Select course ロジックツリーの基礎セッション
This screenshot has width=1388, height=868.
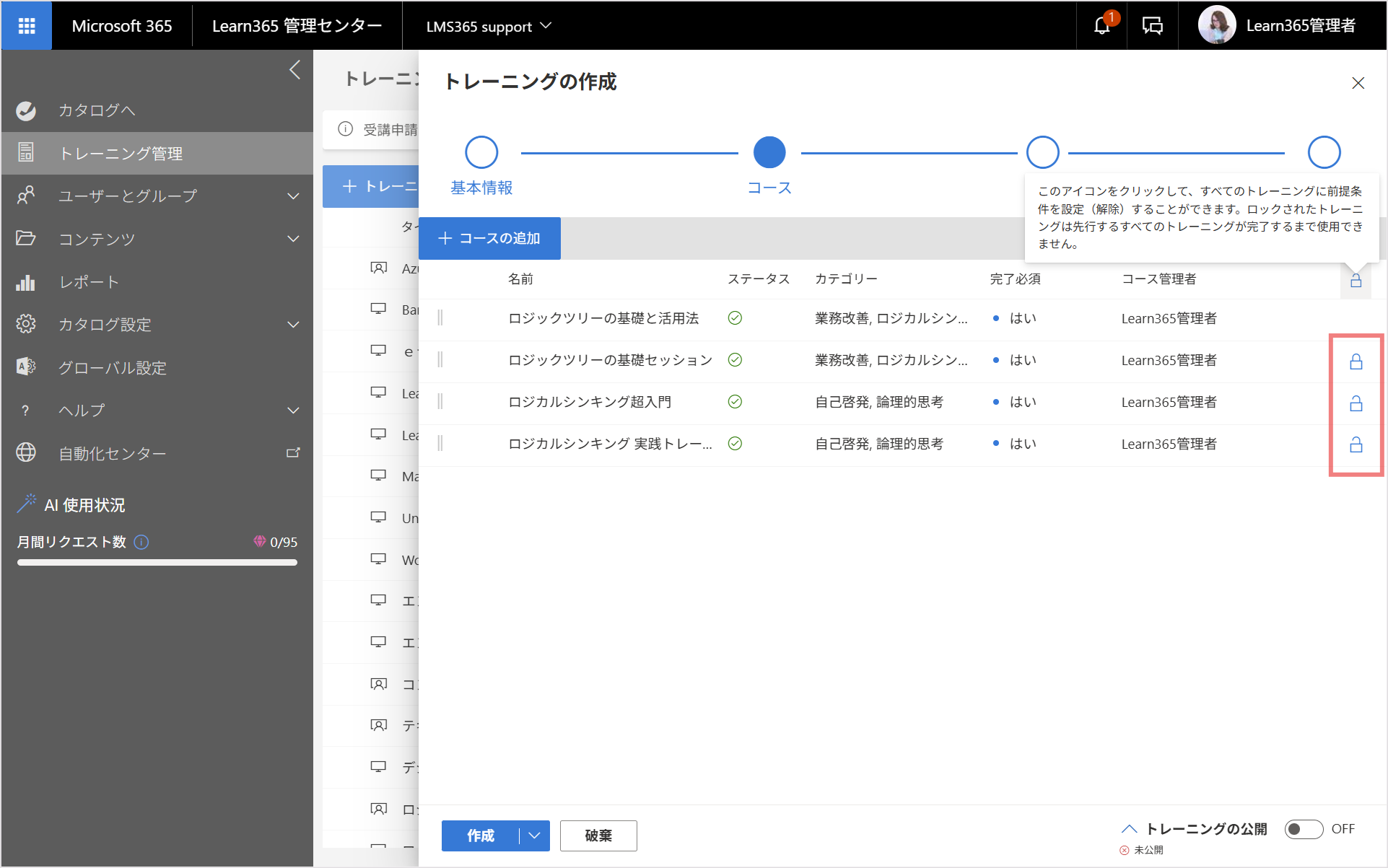pyautogui.click(x=610, y=360)
